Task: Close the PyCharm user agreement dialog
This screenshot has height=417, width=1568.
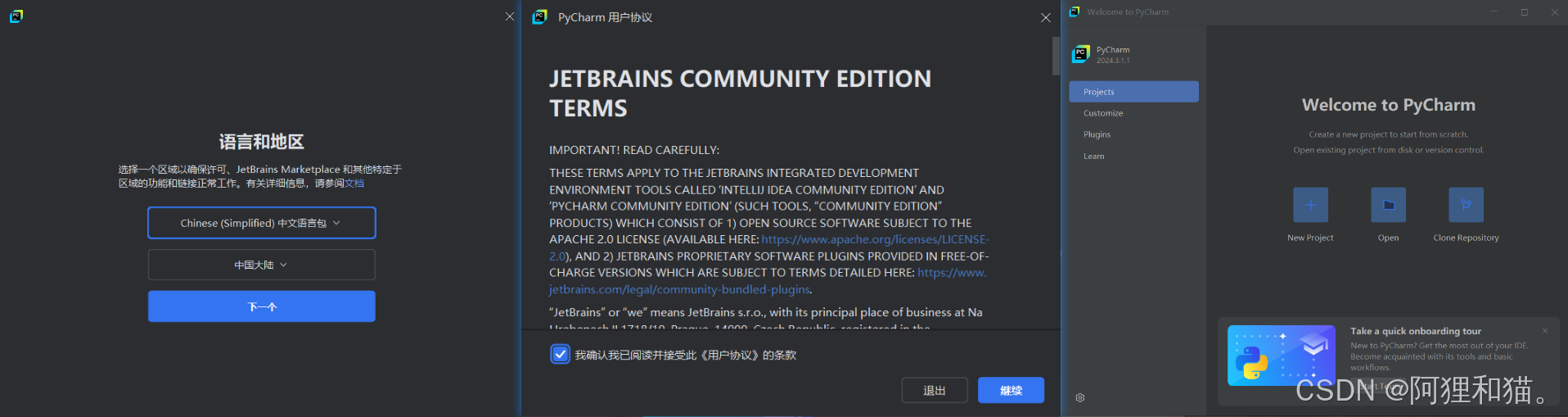Action: tap(1045, 17)
